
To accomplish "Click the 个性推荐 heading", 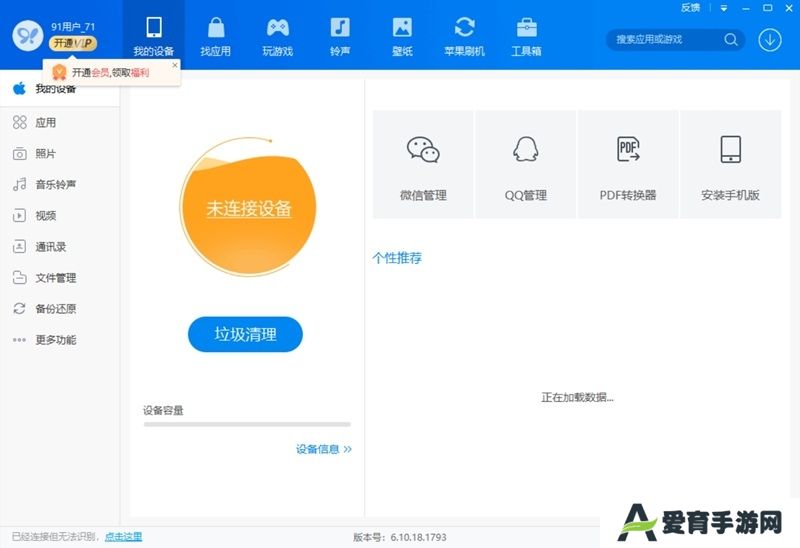I will coord(397,258).
